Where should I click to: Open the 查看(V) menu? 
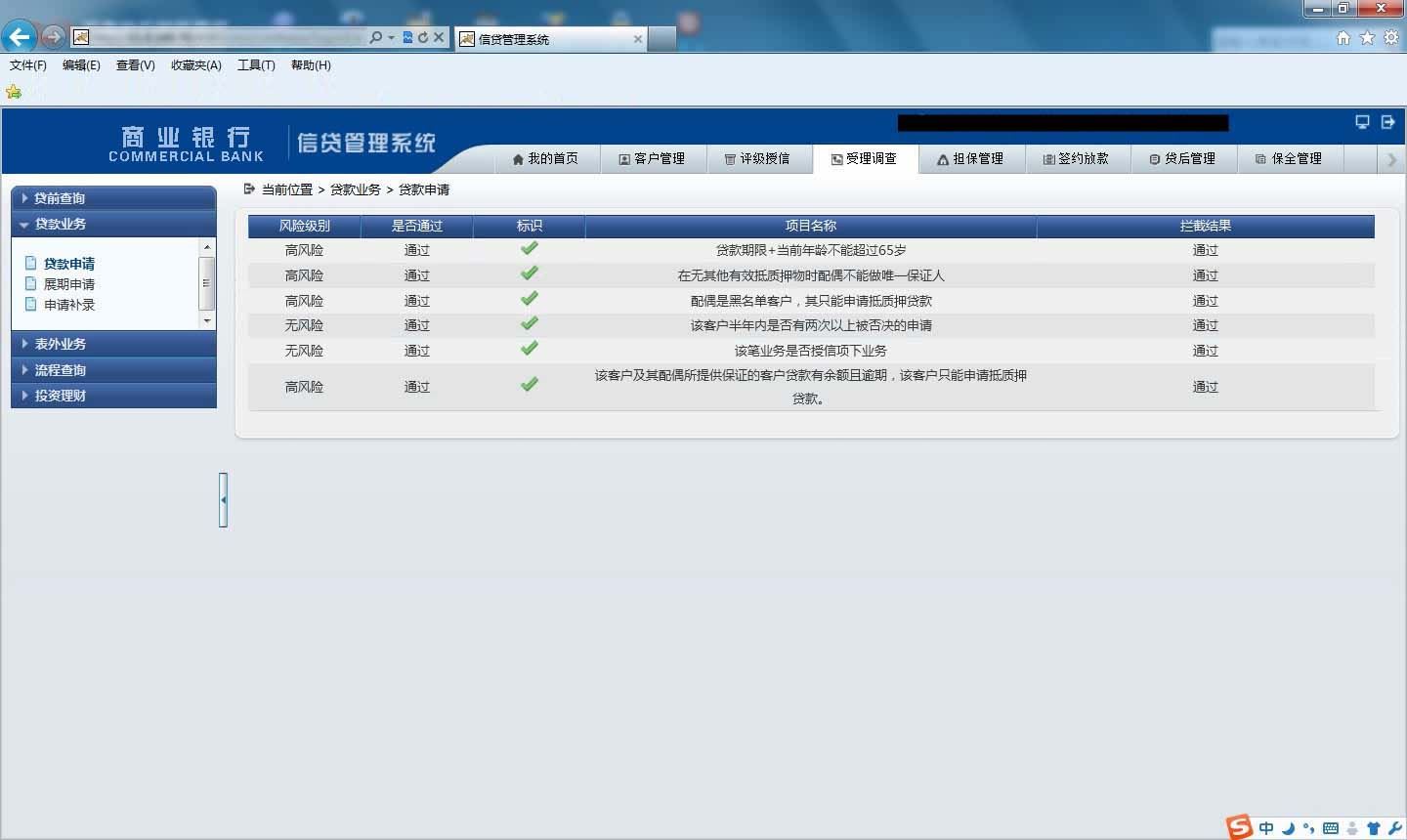tap(136, 65)
